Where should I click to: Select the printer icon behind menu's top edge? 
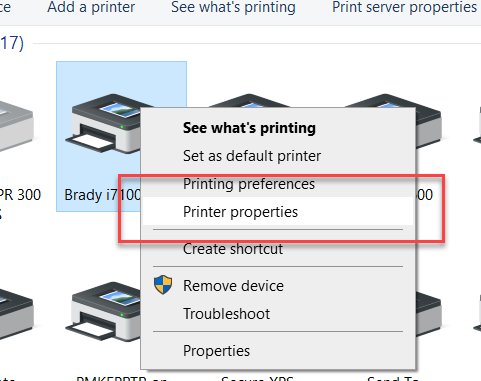pos(248,100)
